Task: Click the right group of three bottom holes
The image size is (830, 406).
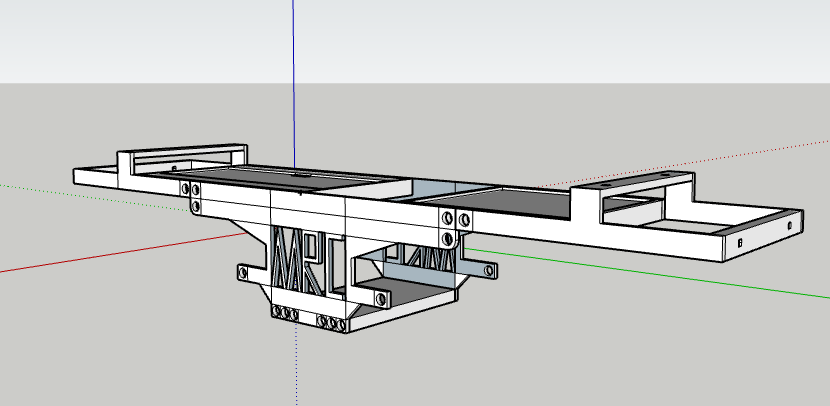Action: point(332,322)
